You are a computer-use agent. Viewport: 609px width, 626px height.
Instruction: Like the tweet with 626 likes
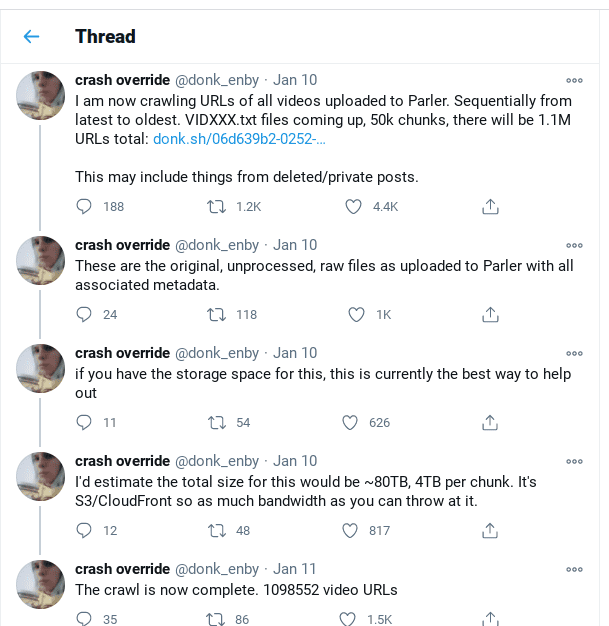[351, 422]
